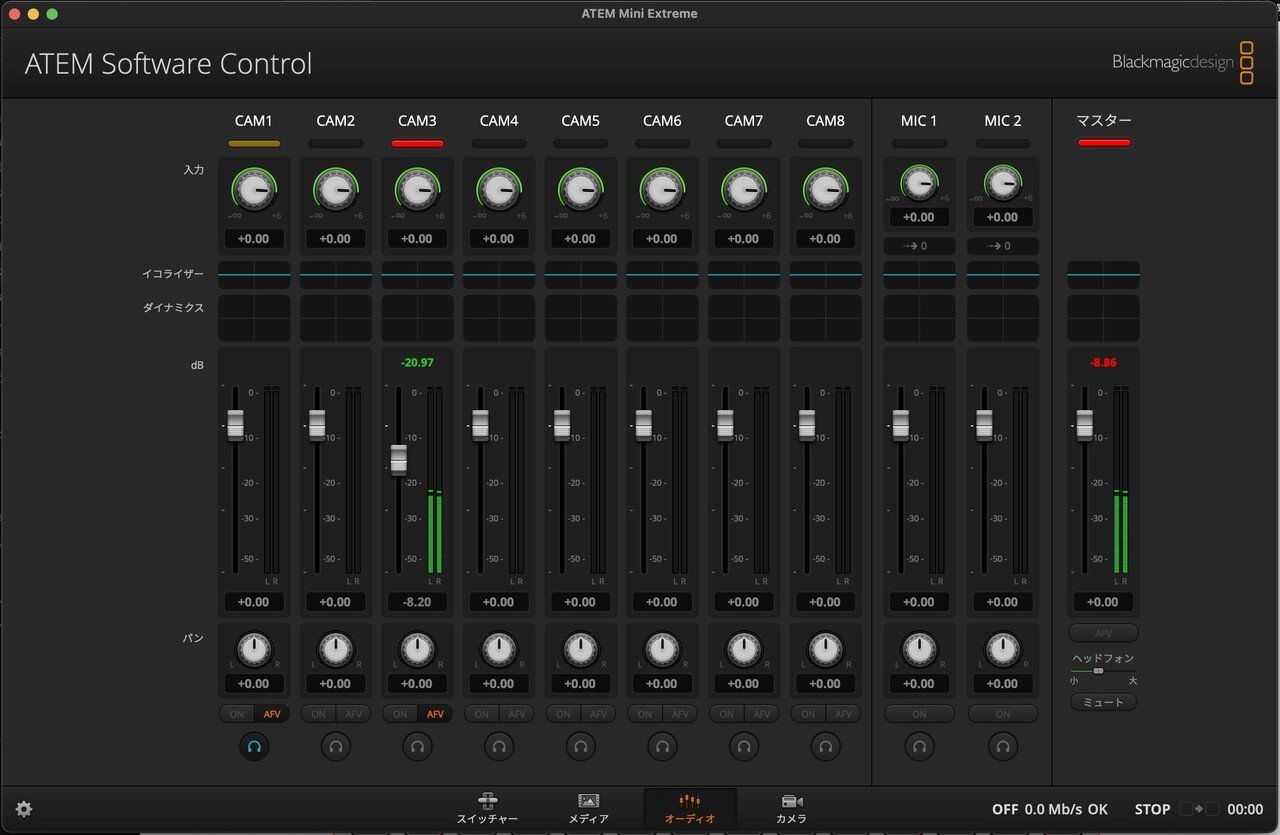This screenshot has width=1280, height=835.
Task: Click the CAM6 pan knob
Action: click(662, 650)
